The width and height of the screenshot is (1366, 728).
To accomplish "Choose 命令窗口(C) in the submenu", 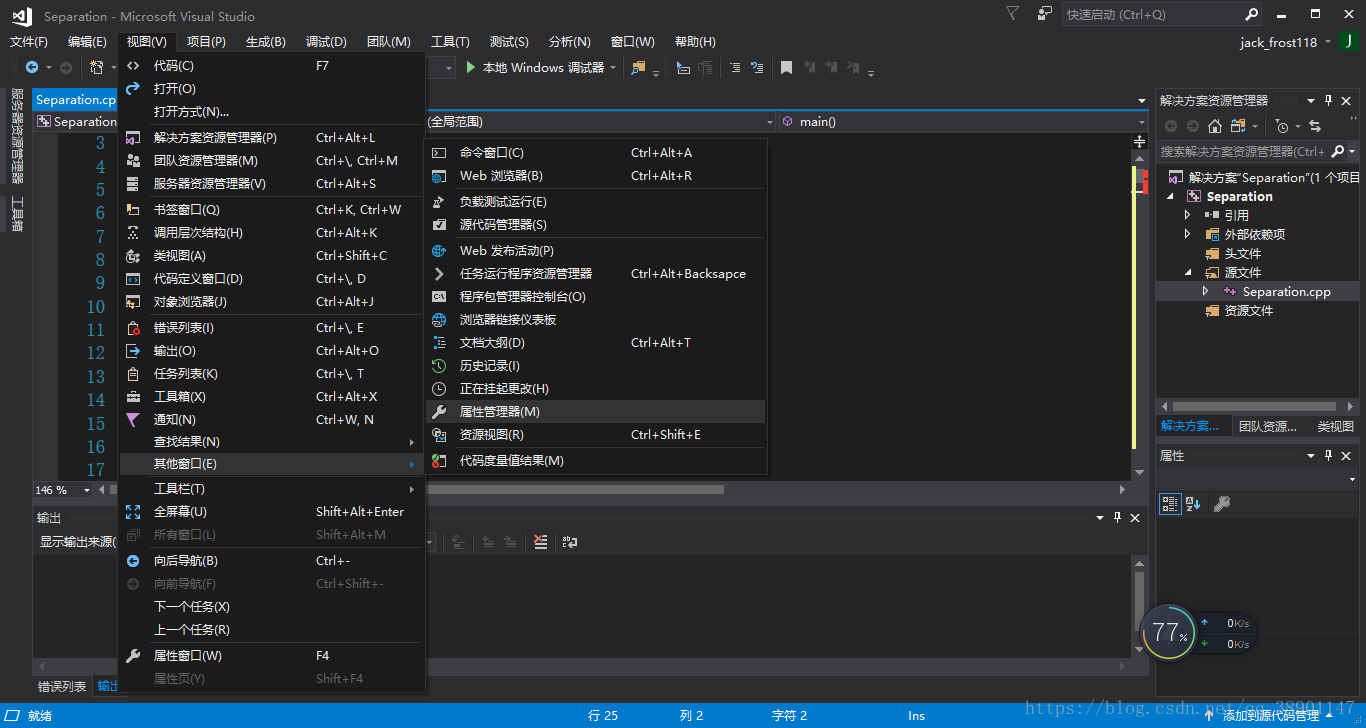I will click(x=596, y=152).
